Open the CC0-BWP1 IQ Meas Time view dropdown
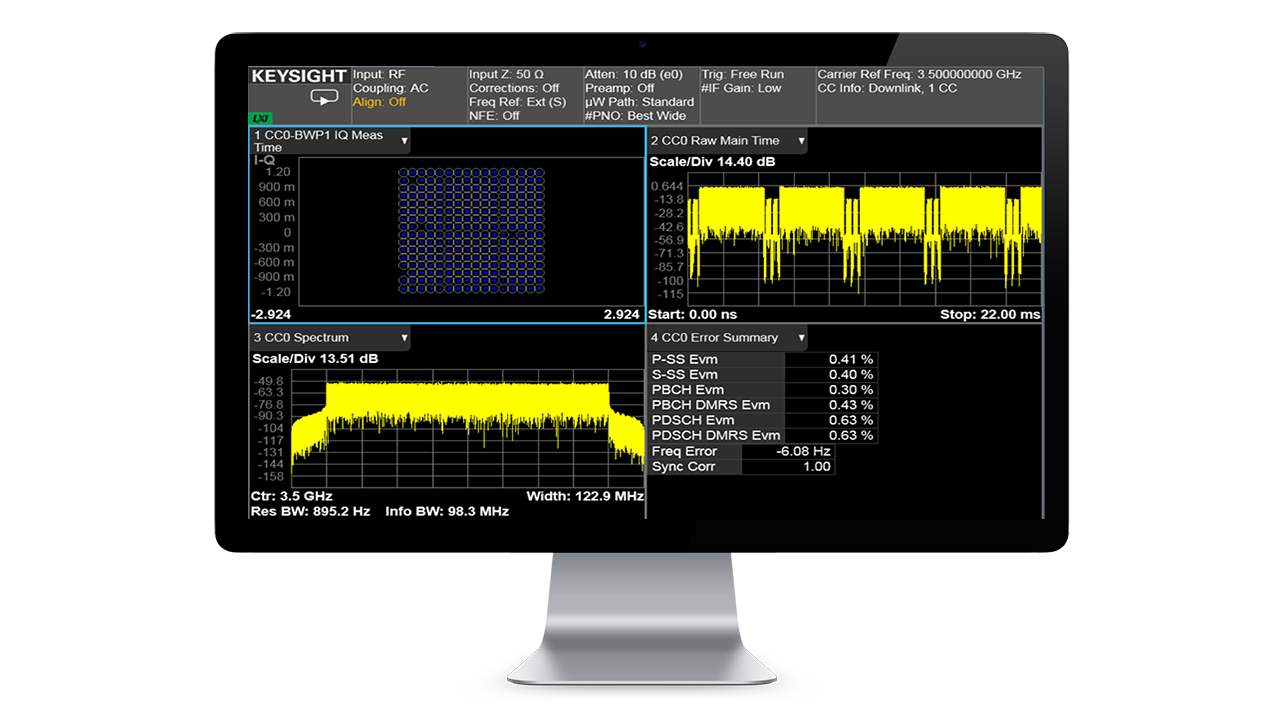1280x720 pixels. [x=404, y=141]
